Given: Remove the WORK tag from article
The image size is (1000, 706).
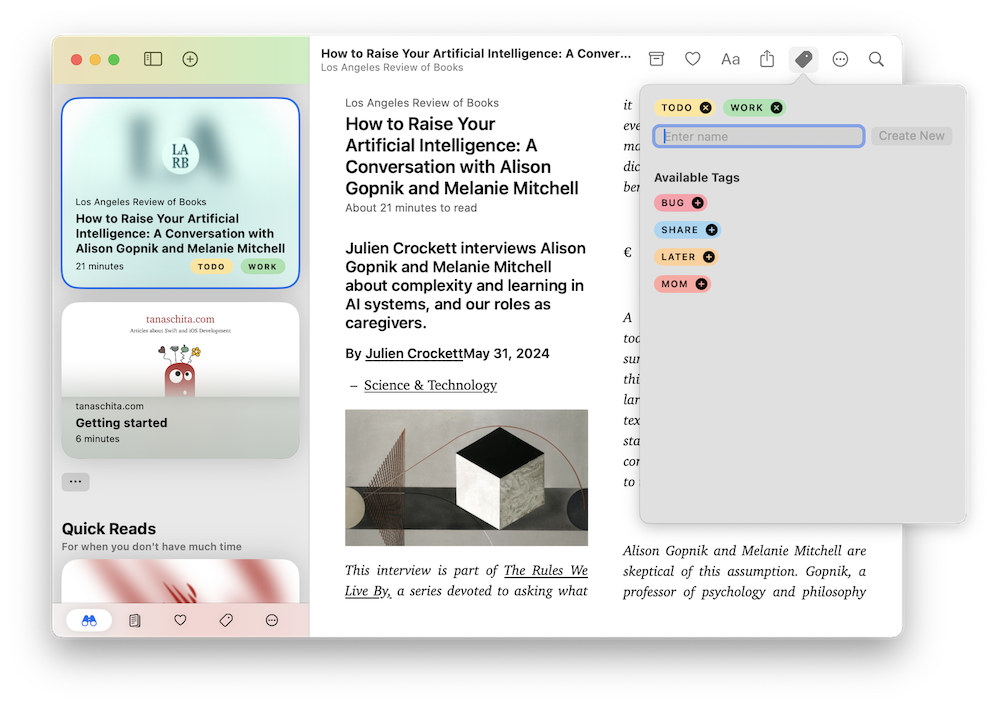Looking at the screenshot, I should (776, 108).
